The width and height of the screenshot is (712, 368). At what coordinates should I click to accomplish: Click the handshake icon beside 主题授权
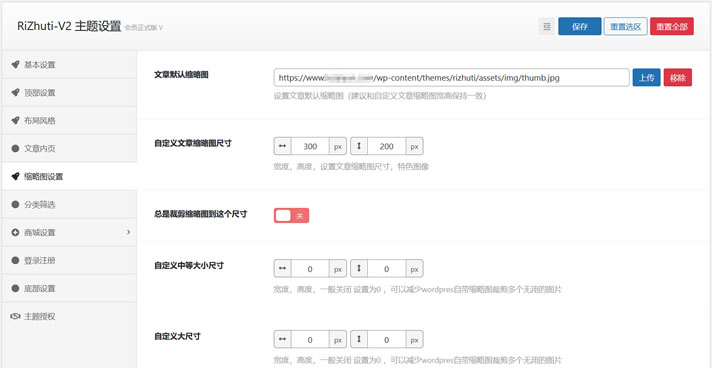pyautogui.click(x=15, y=317)
